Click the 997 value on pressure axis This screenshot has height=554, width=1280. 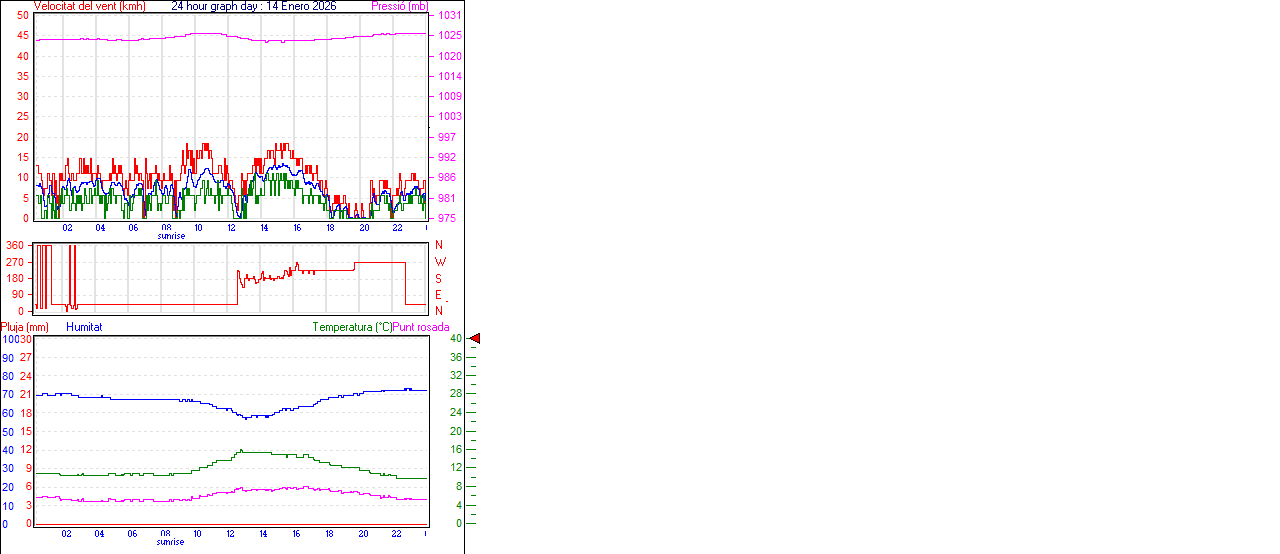click(447, 137)
